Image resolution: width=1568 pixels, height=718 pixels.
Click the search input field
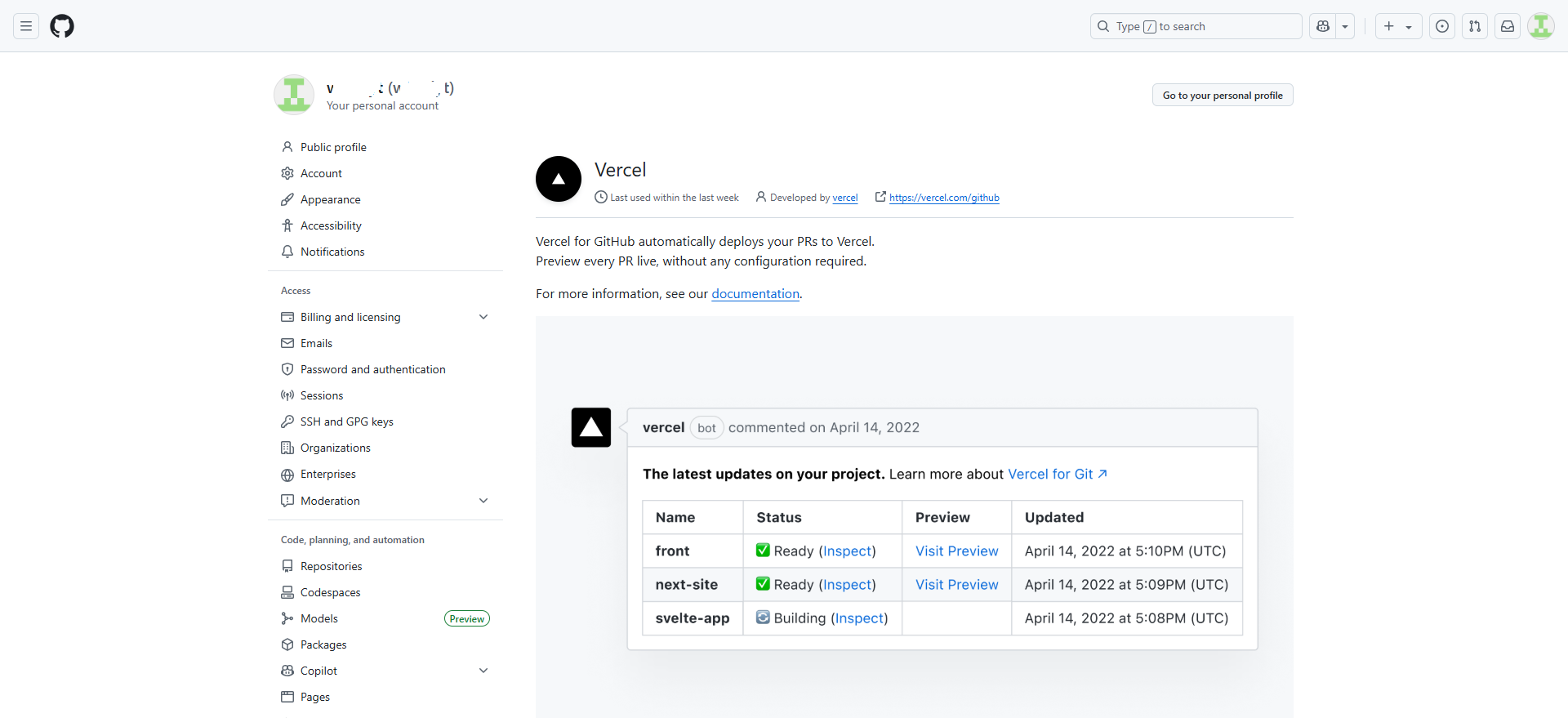pyautogui.click(x=1196, y=26)
